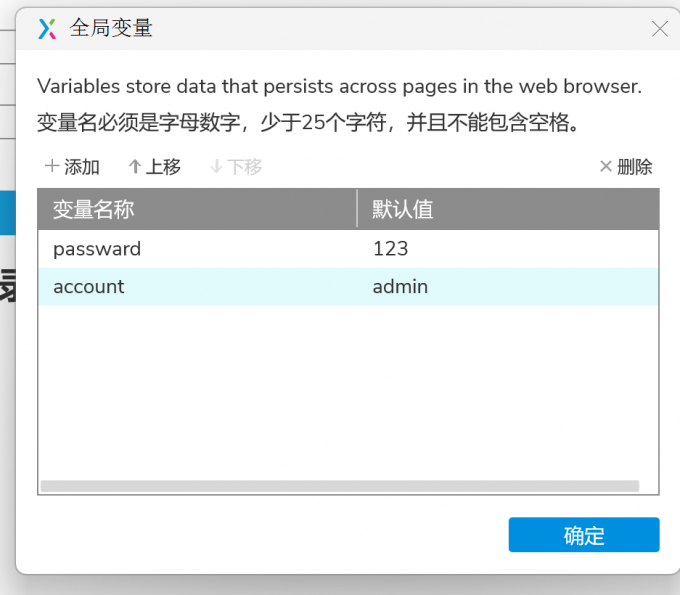The image size is (680, 595).
Task: Click the Axure X logo icon
Action: tap(47, 29)
